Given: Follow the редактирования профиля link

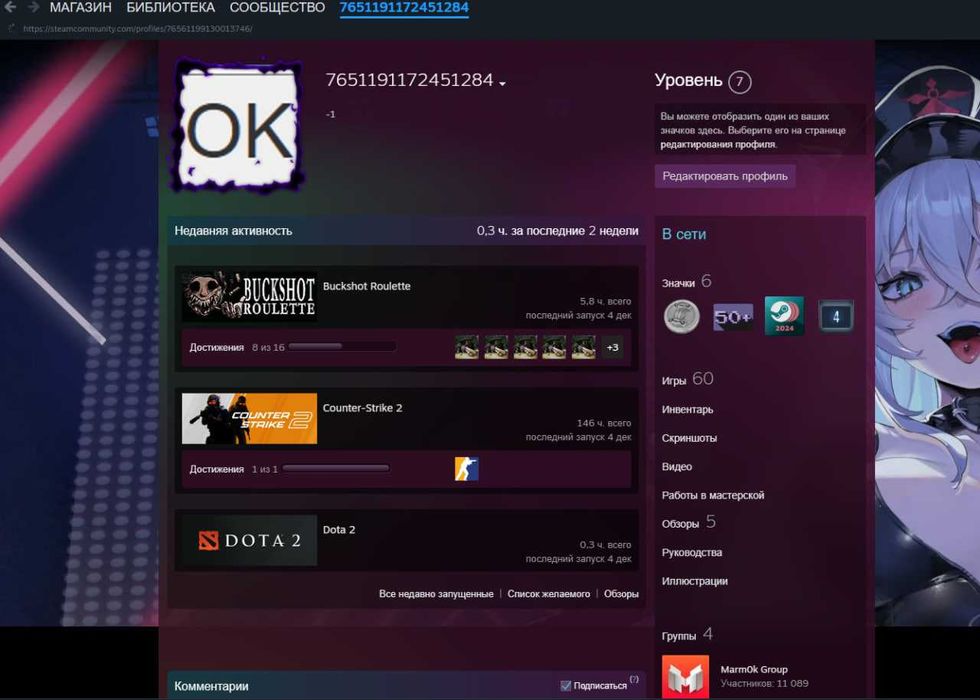Looking at the screenshot, I should click(718, 144).
